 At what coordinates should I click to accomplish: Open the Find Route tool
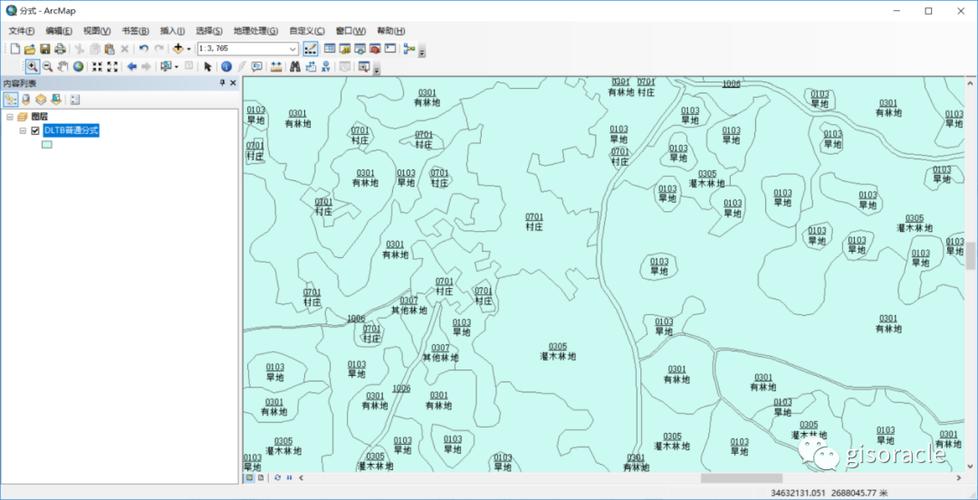pyautogui.click(x=311, y=67)
